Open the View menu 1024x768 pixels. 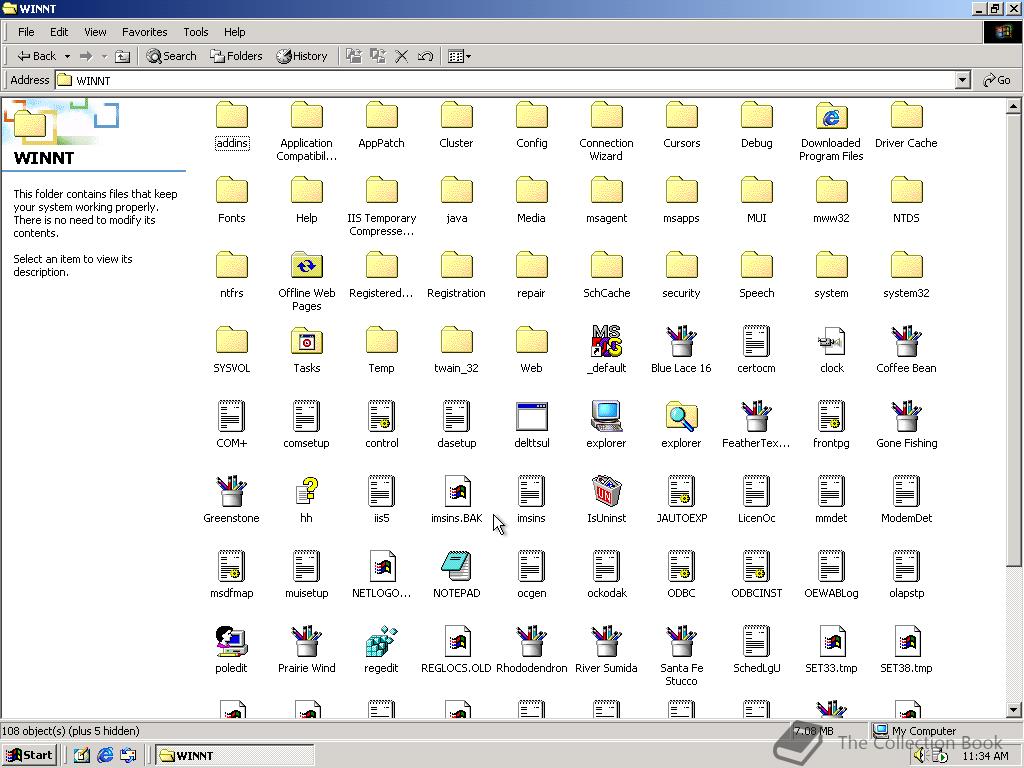coord(95,32)
